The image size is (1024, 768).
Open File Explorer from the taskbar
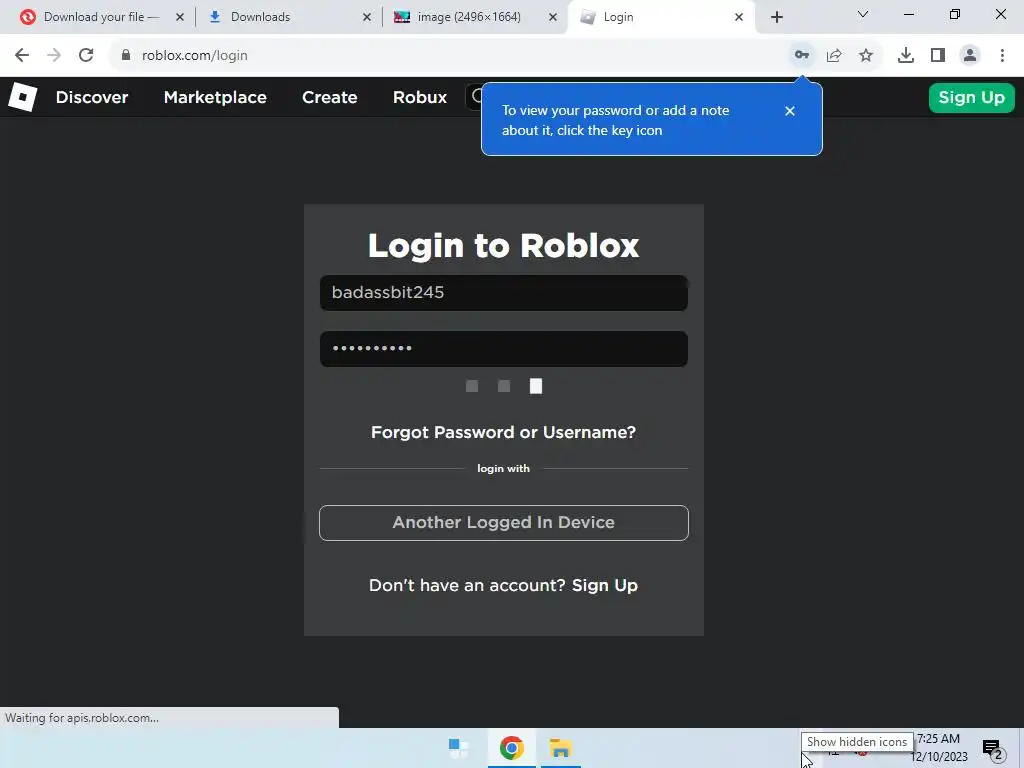(560, 748)
